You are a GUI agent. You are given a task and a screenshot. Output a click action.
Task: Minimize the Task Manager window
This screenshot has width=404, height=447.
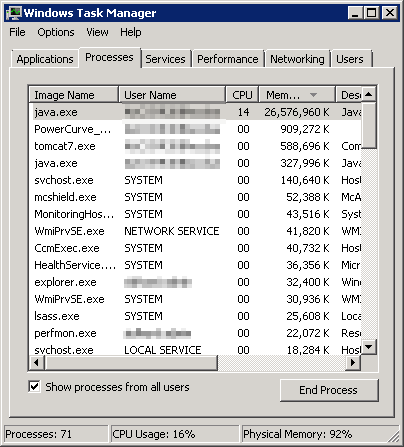point(355,13)
